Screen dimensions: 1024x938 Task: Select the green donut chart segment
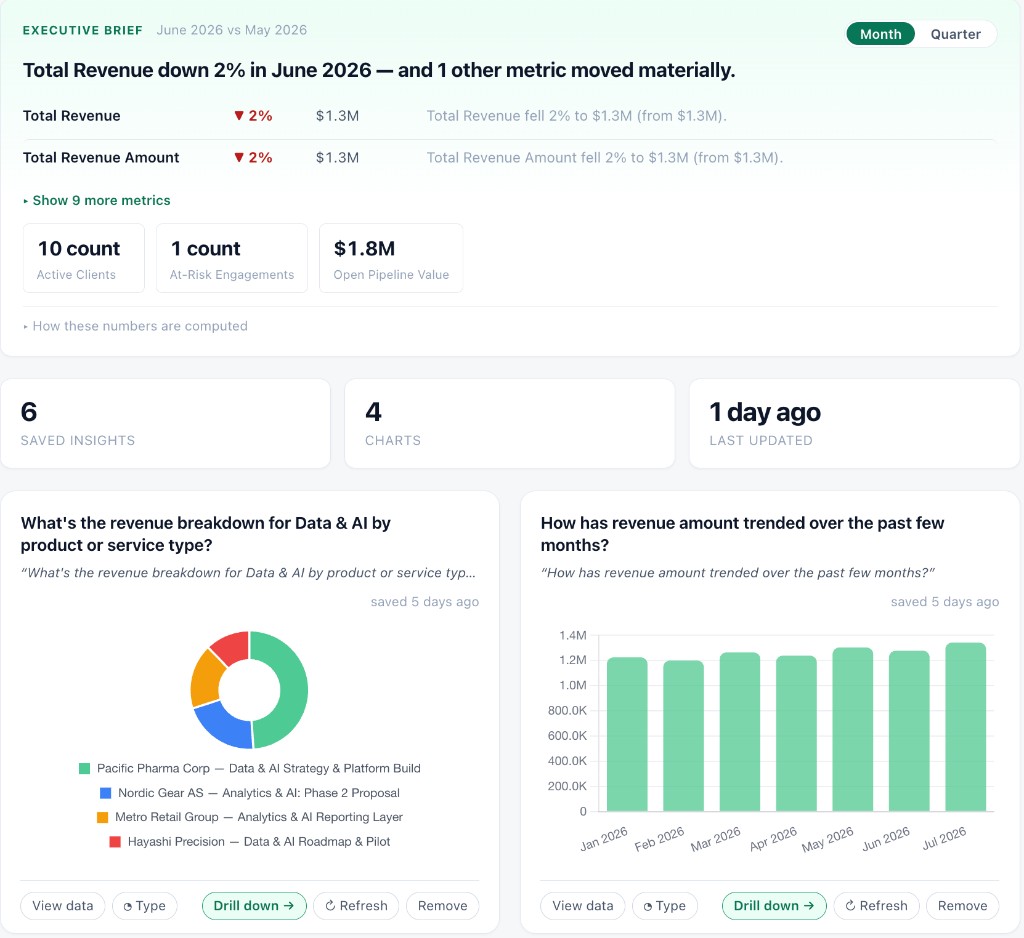point(293,689)
